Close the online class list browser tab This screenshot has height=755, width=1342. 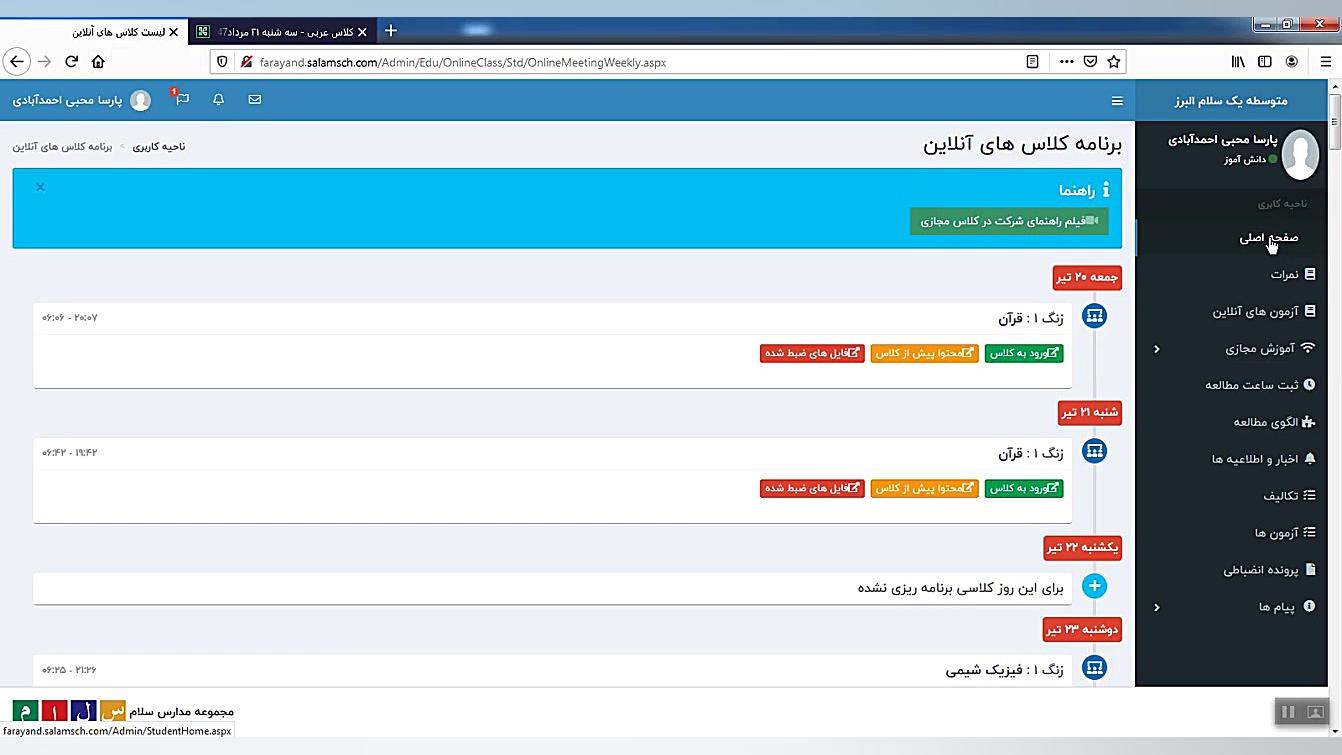click(174, 32)
